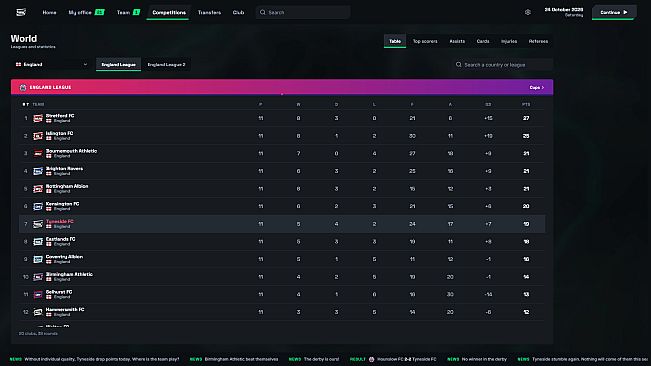Click the Nottingham Albion club crest

coord(38,189)
